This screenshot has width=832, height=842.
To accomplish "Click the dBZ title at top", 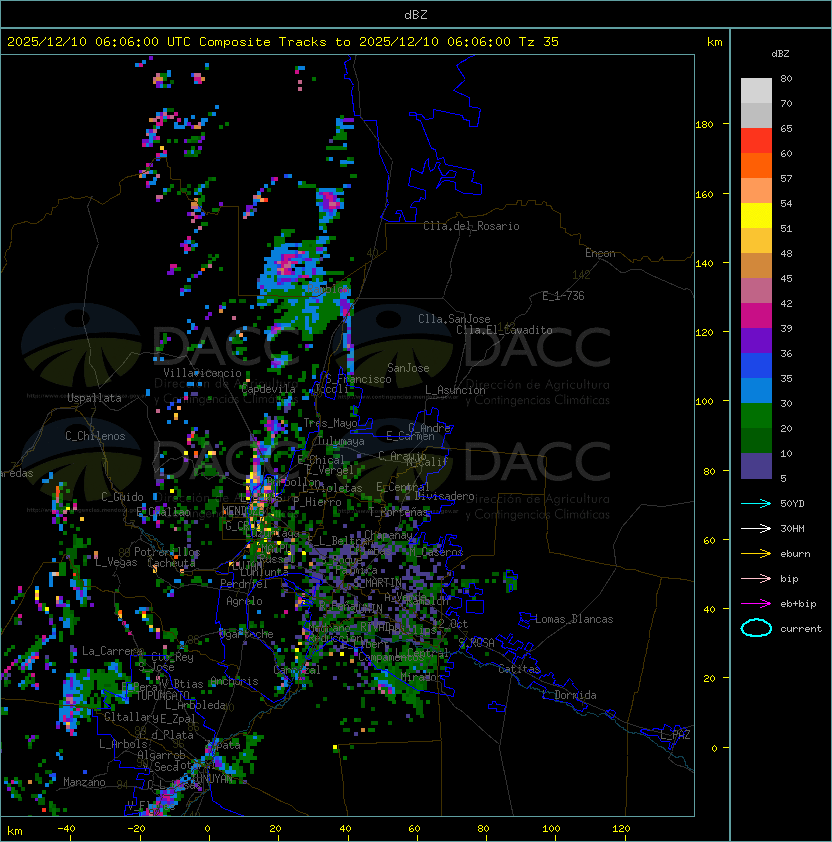I will pos(416,15).
